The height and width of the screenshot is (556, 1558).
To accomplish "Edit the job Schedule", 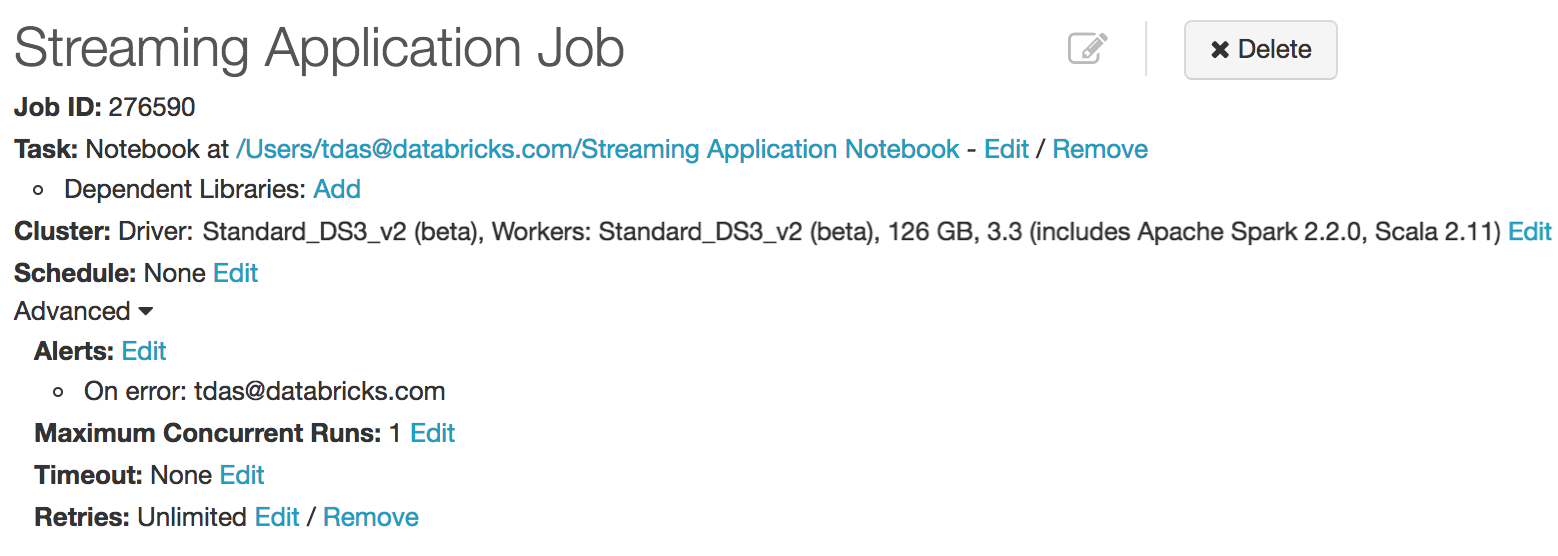I will click(x=236, y=273).
